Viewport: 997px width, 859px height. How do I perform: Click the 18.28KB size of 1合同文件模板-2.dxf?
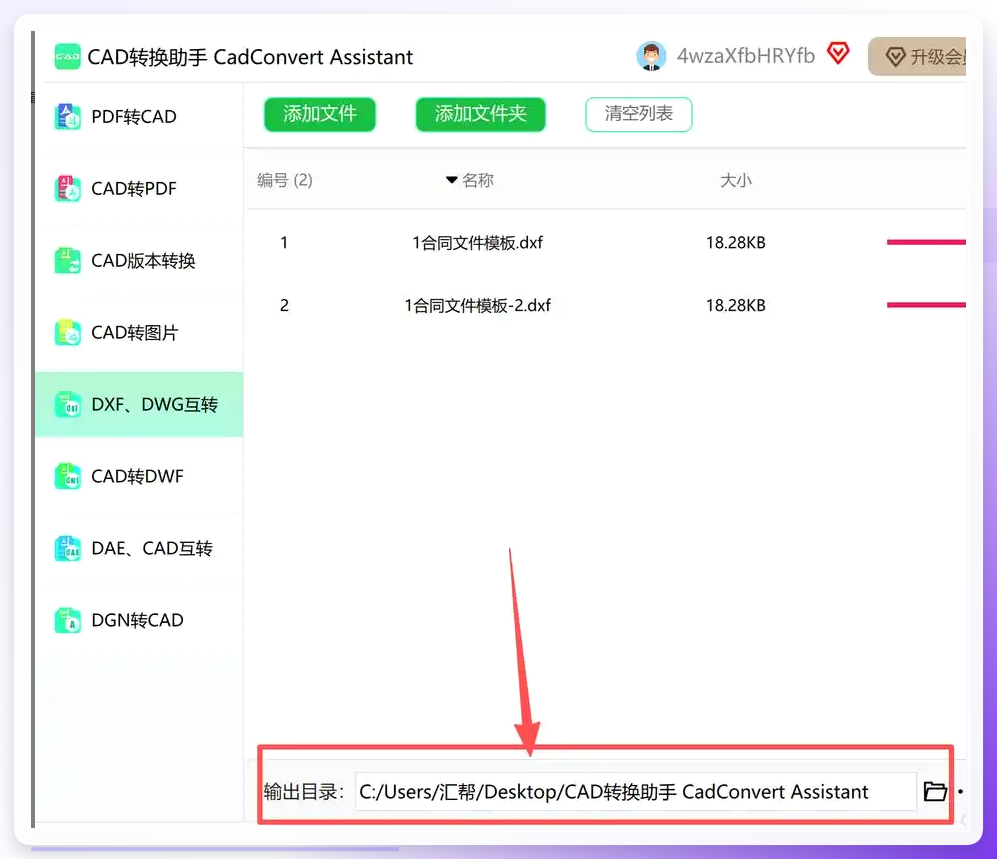pyautogui.click(x=736, y=305)
